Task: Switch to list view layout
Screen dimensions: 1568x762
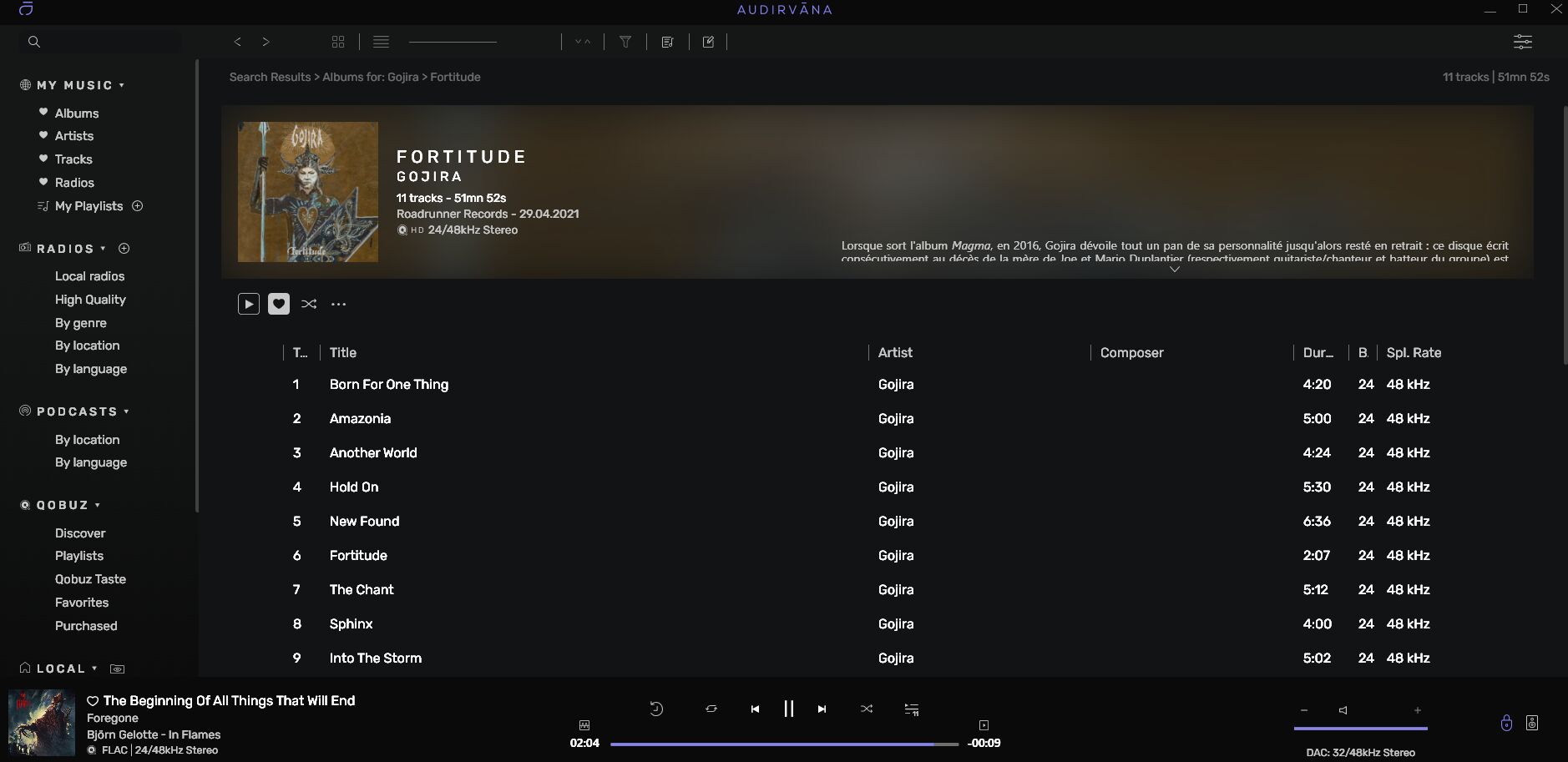Action: 381,42
